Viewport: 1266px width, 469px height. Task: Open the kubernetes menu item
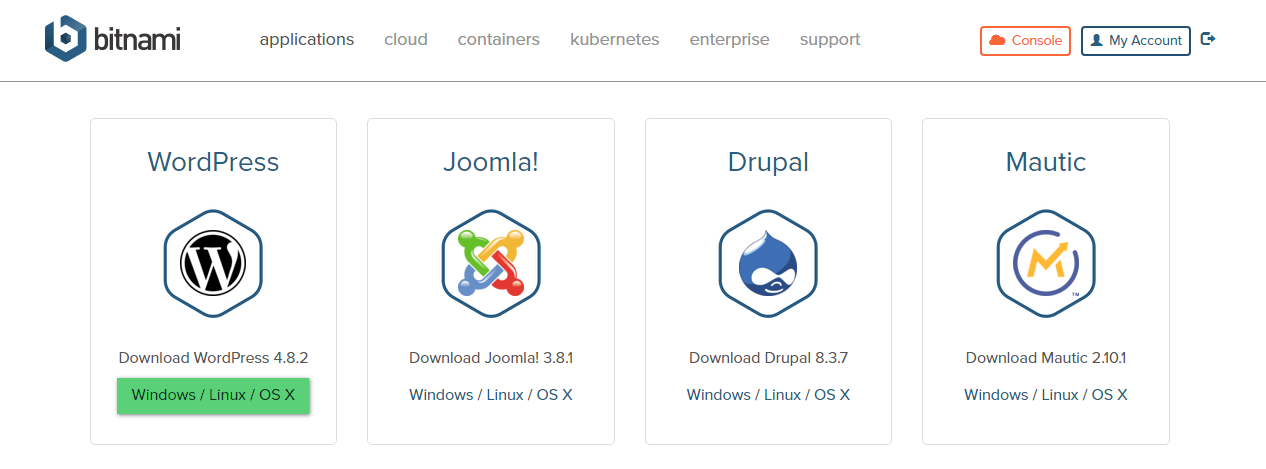pyautogui.click(x=615, y=40)
